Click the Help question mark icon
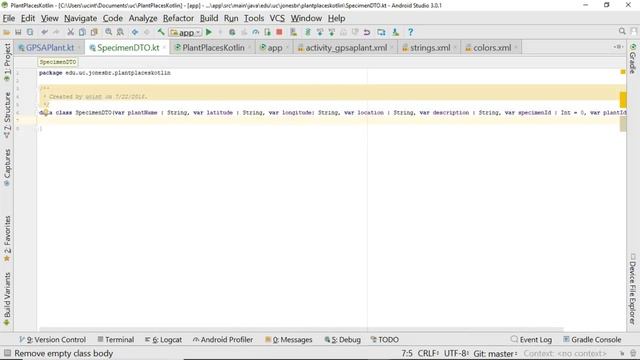The width and height of the screenshot is (640, 360). 411,32
